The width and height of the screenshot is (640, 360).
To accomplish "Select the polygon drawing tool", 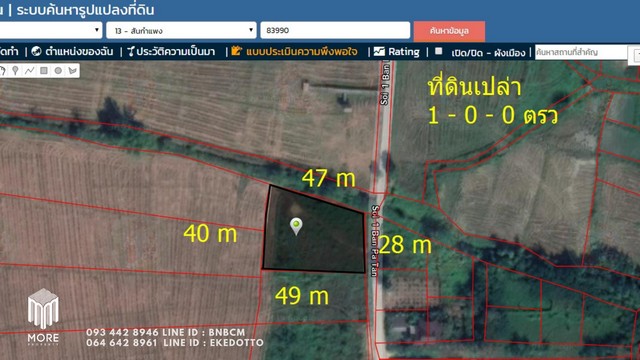I will (x=72, y=71).
